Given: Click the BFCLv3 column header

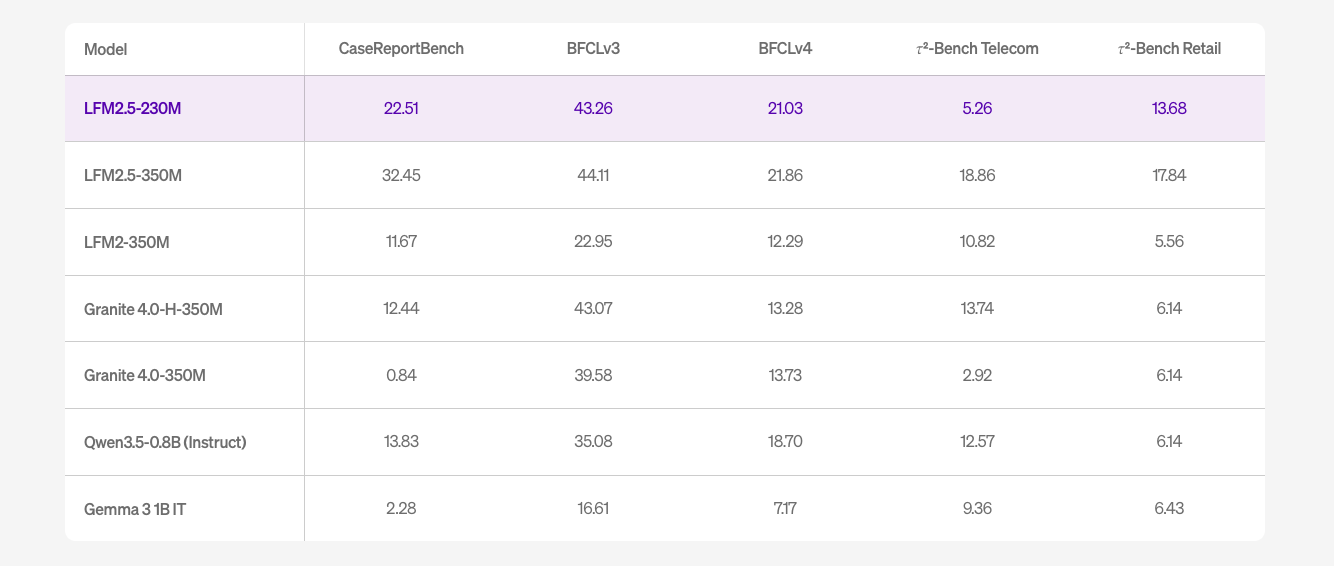Looking at the screenshot, I should tap(593, 48).
